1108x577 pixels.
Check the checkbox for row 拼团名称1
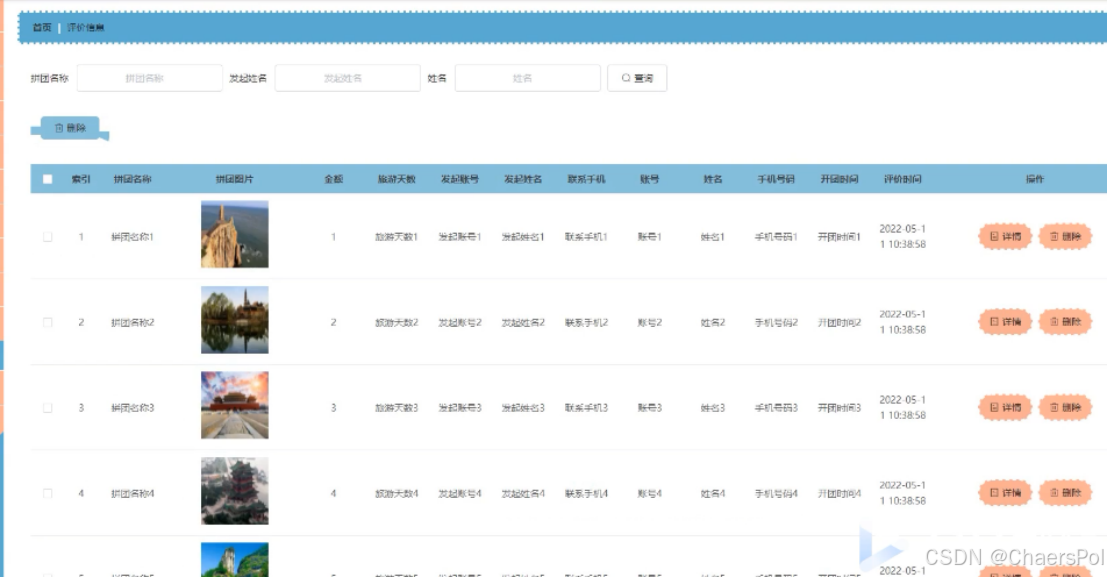(x=47, y=237)
